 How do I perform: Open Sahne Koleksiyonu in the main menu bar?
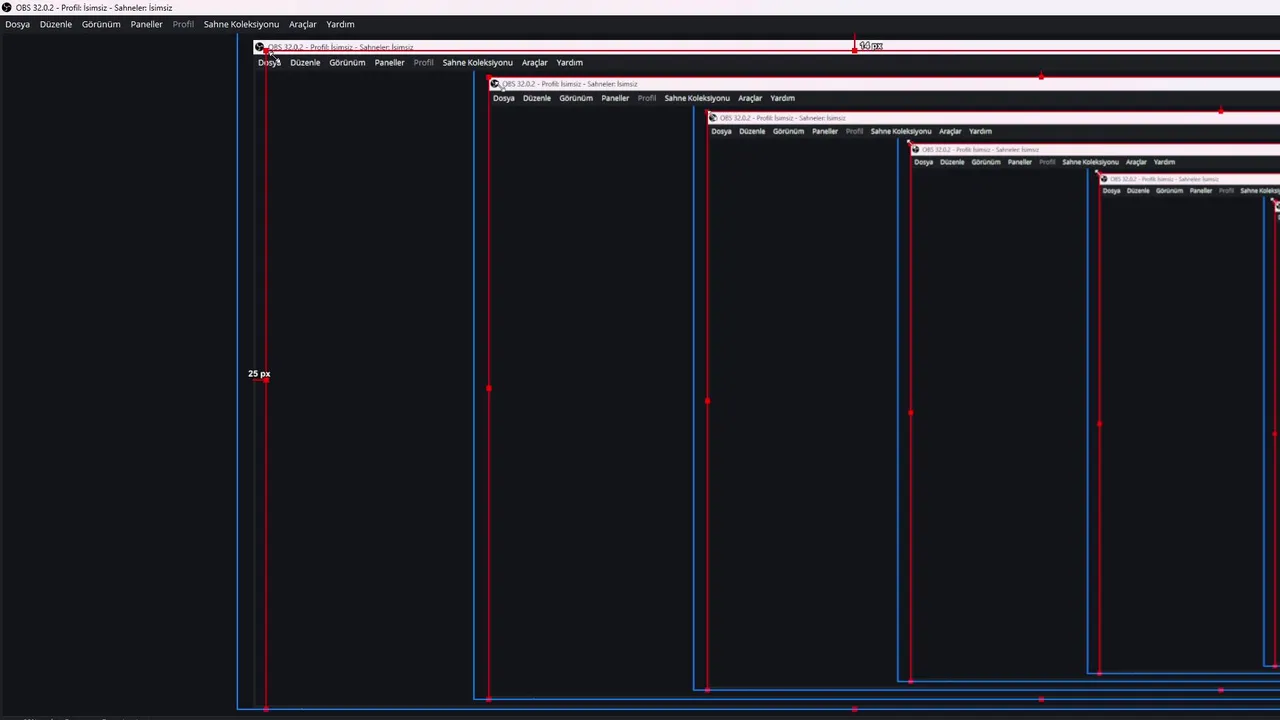click(x=241, y=24)
